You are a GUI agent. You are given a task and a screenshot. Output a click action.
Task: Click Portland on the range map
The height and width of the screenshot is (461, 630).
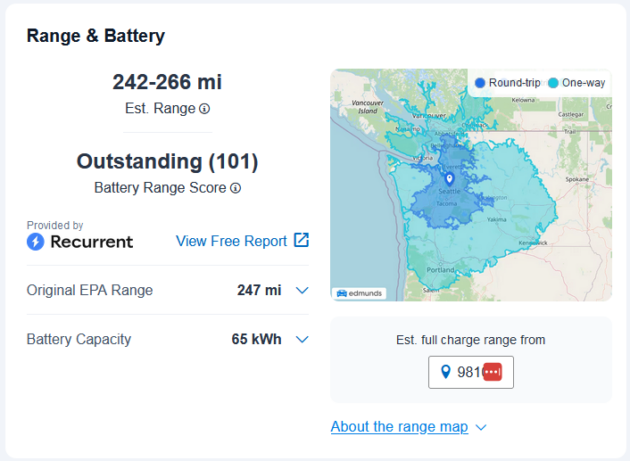coord(440,270)
